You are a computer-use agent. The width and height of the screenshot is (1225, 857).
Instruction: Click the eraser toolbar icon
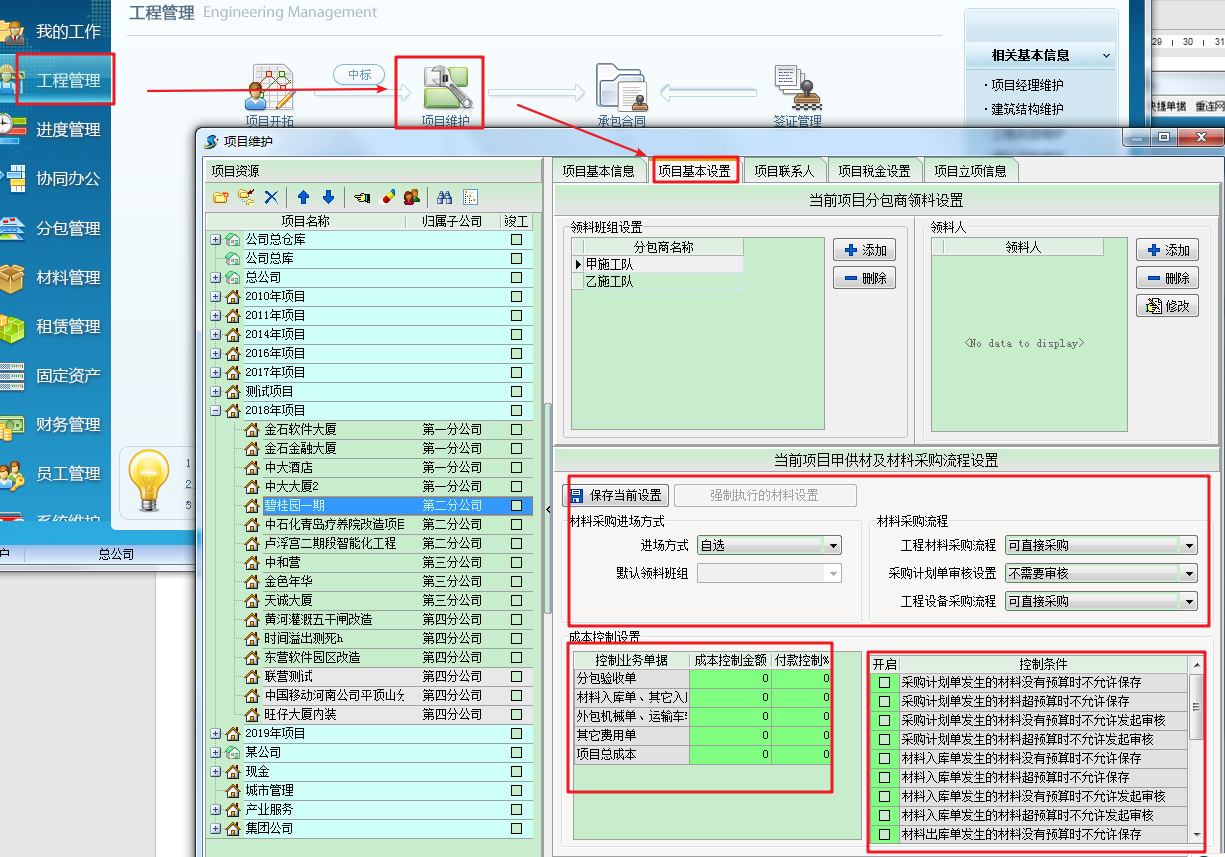pos(388,197)
